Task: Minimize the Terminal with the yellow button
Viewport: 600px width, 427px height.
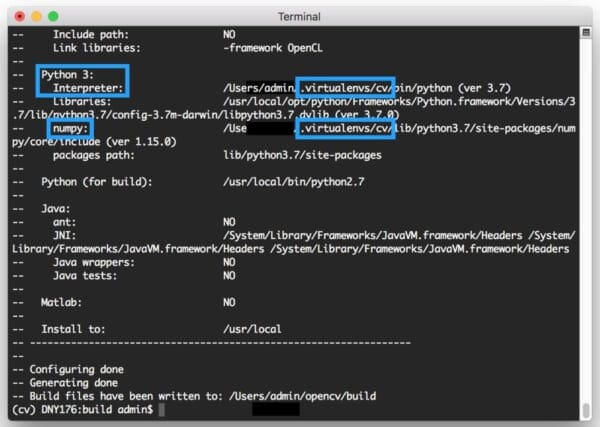Action: click(x=33, y=17)
